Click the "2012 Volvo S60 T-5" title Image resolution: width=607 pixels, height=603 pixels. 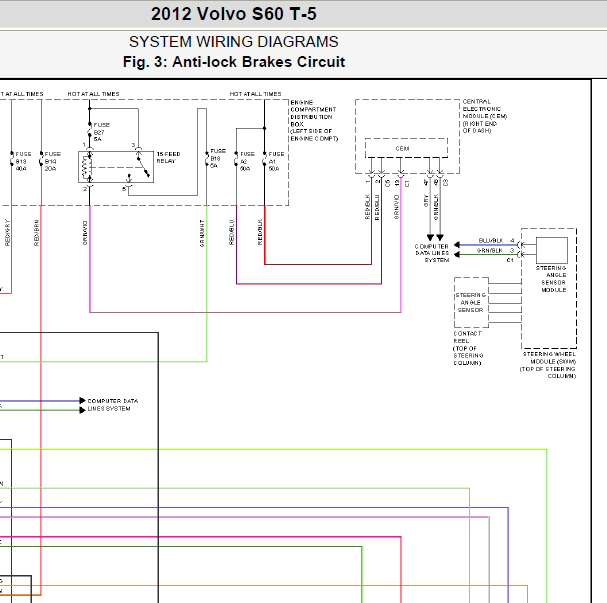click(x=234, y=14)
